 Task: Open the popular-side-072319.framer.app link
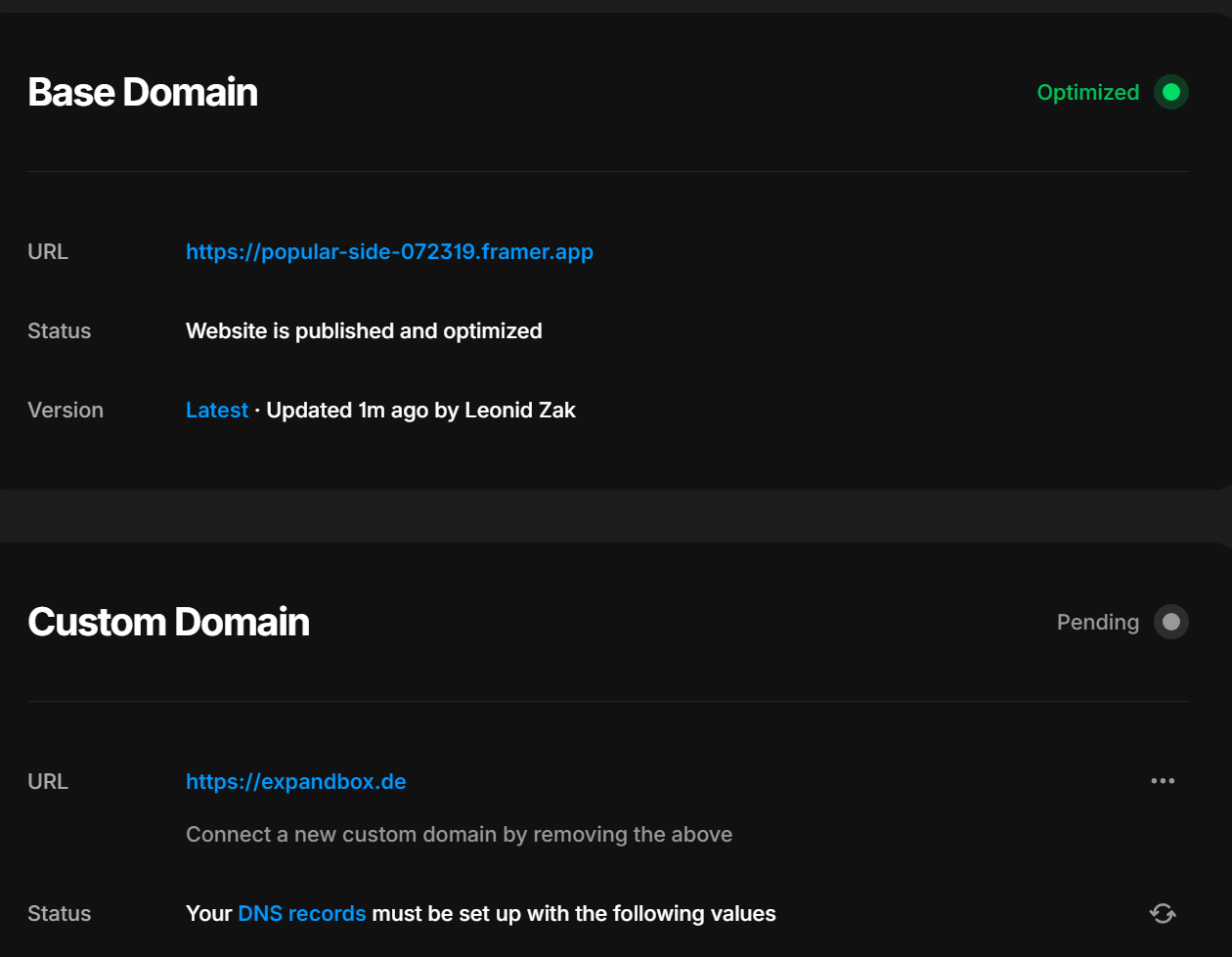(x=389, y=252)
